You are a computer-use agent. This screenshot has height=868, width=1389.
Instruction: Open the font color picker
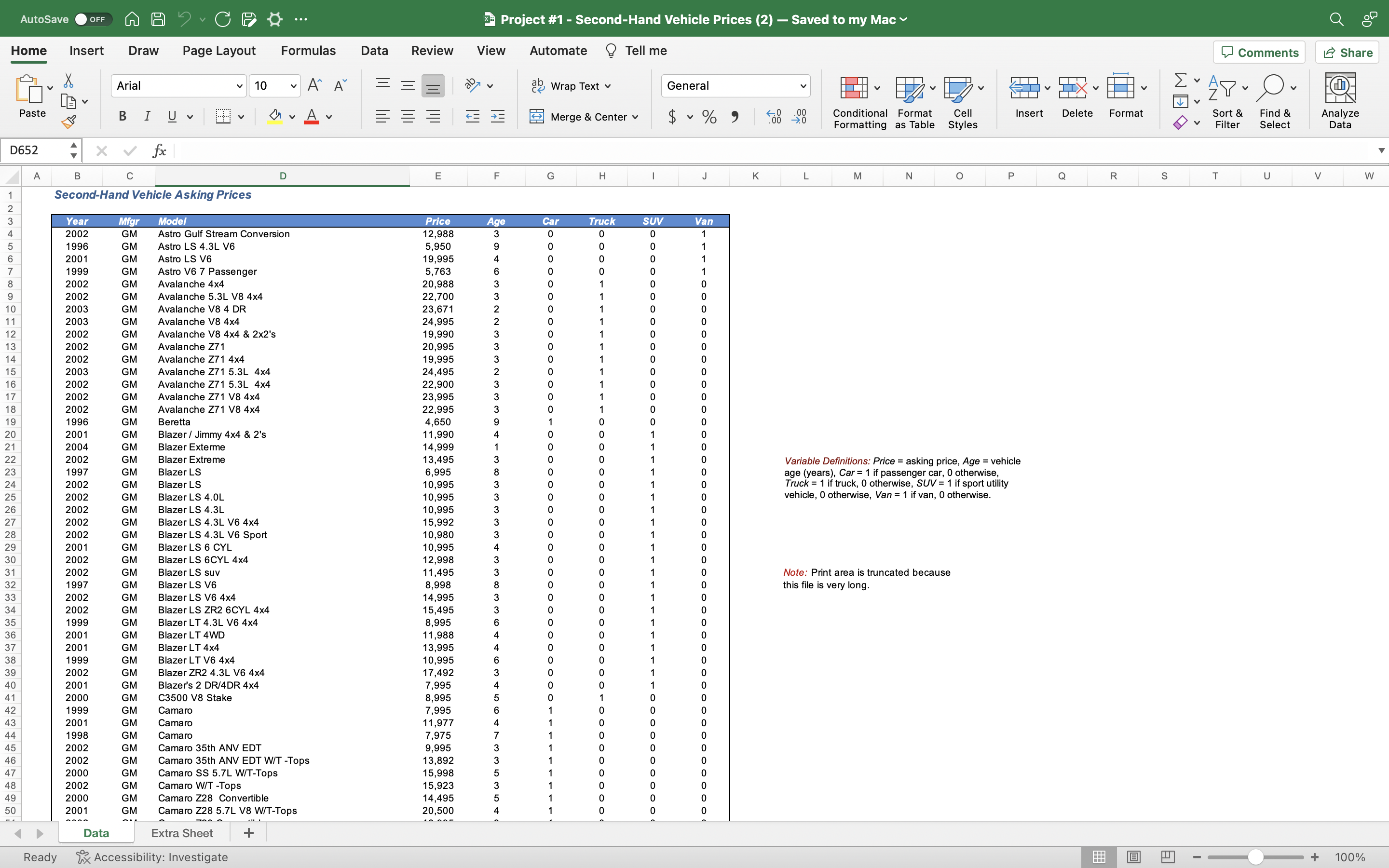point(329,117)
